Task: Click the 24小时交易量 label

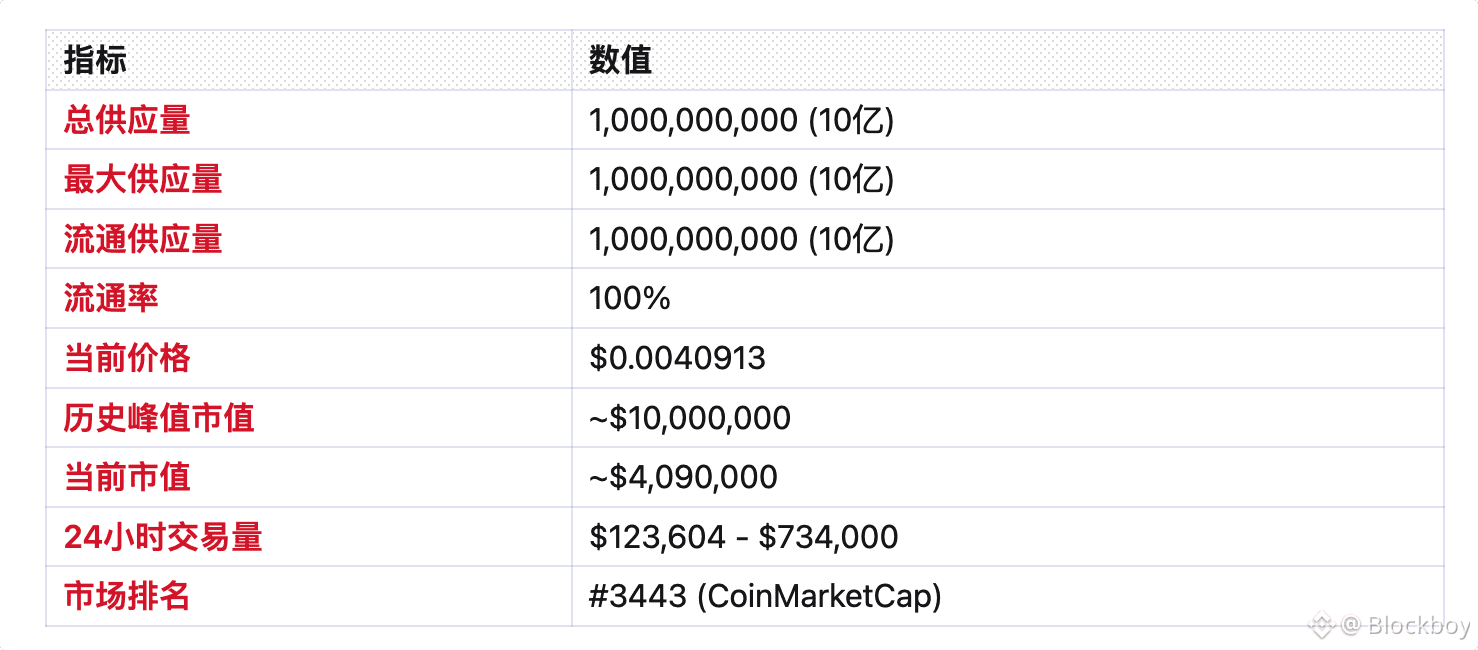Action: click(163, 537)
